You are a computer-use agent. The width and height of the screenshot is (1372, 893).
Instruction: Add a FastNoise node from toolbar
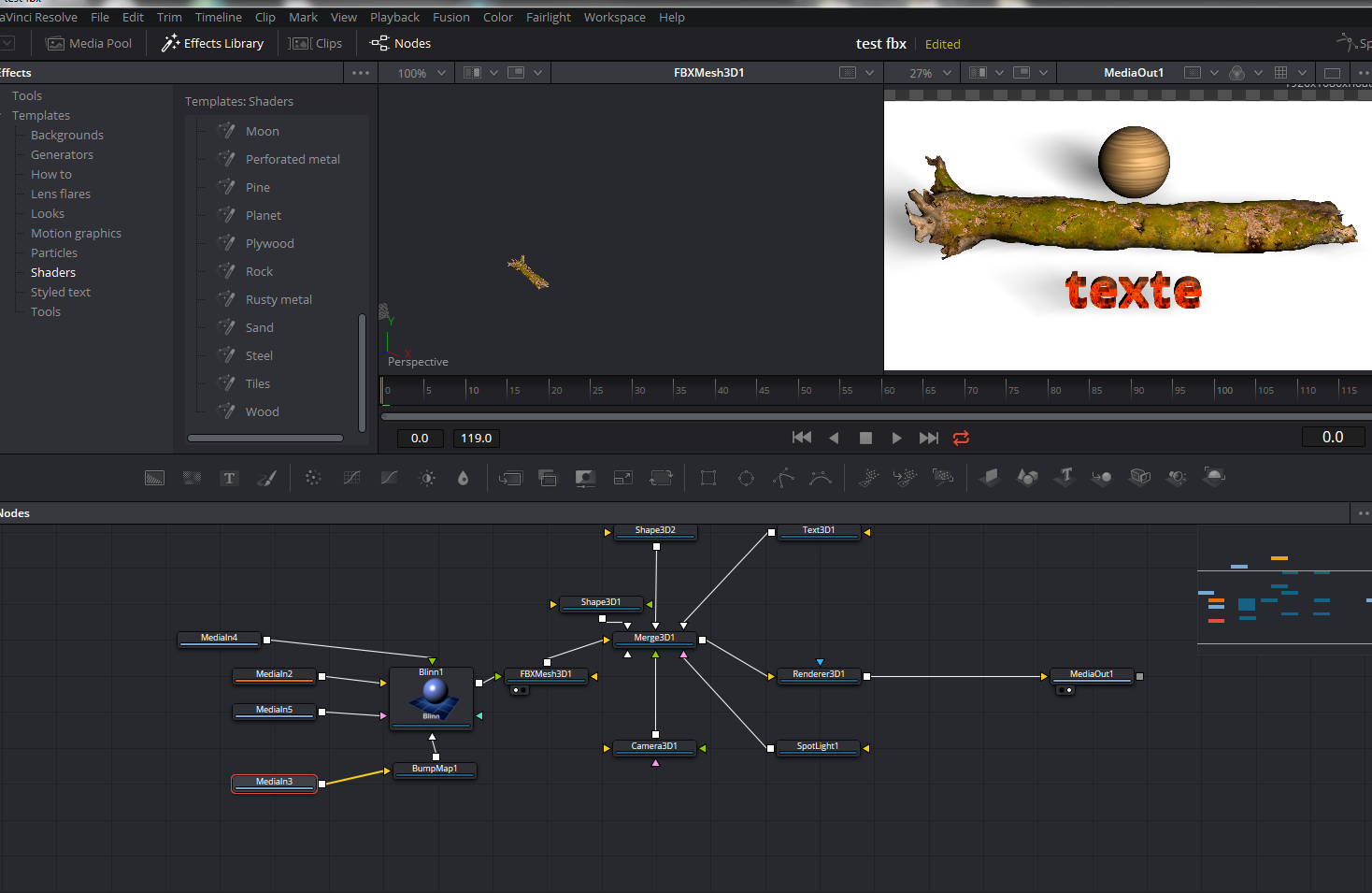coord(193,478)
